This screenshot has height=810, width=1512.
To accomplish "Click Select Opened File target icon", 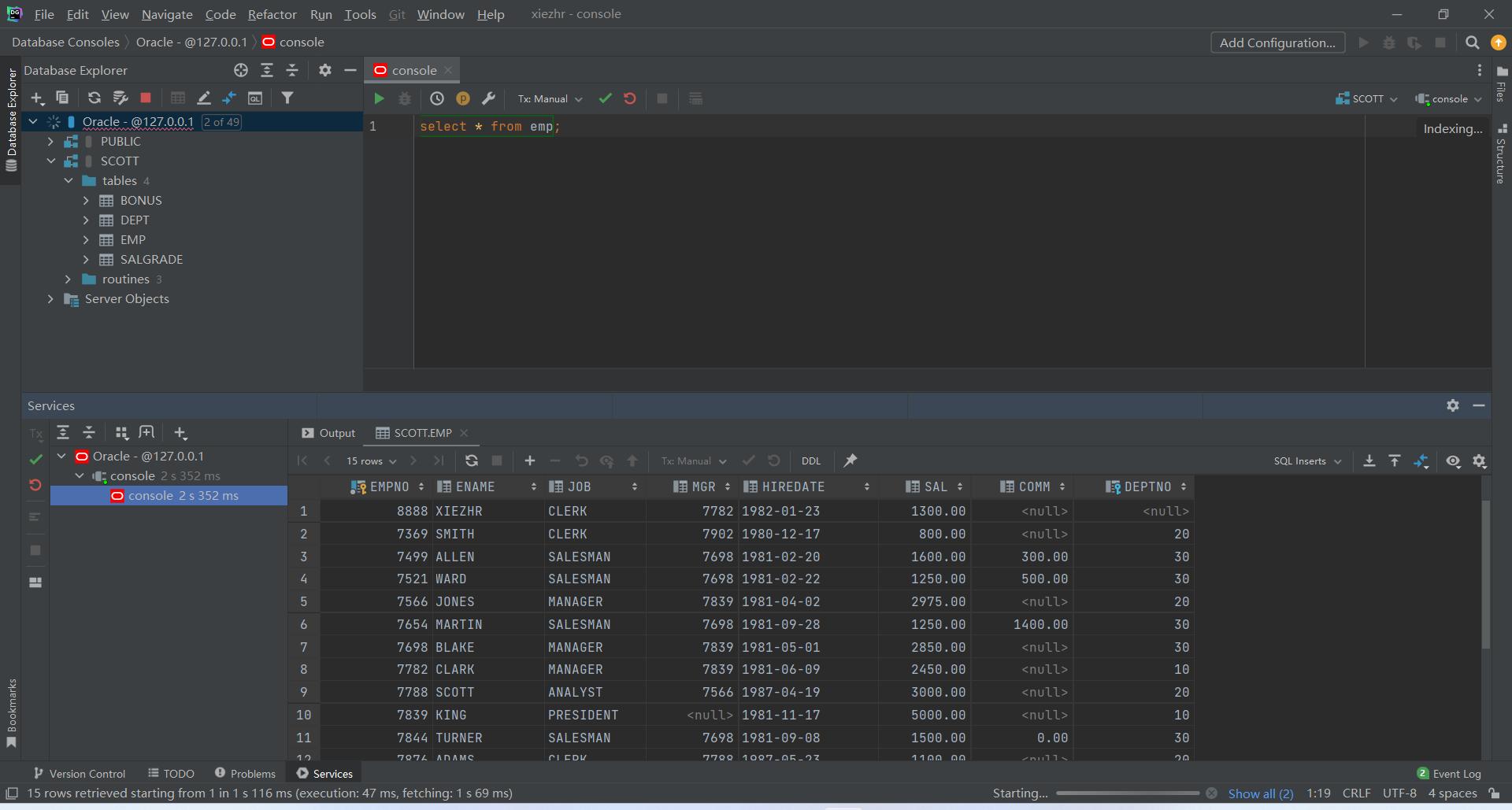I will tap(241, 70).
